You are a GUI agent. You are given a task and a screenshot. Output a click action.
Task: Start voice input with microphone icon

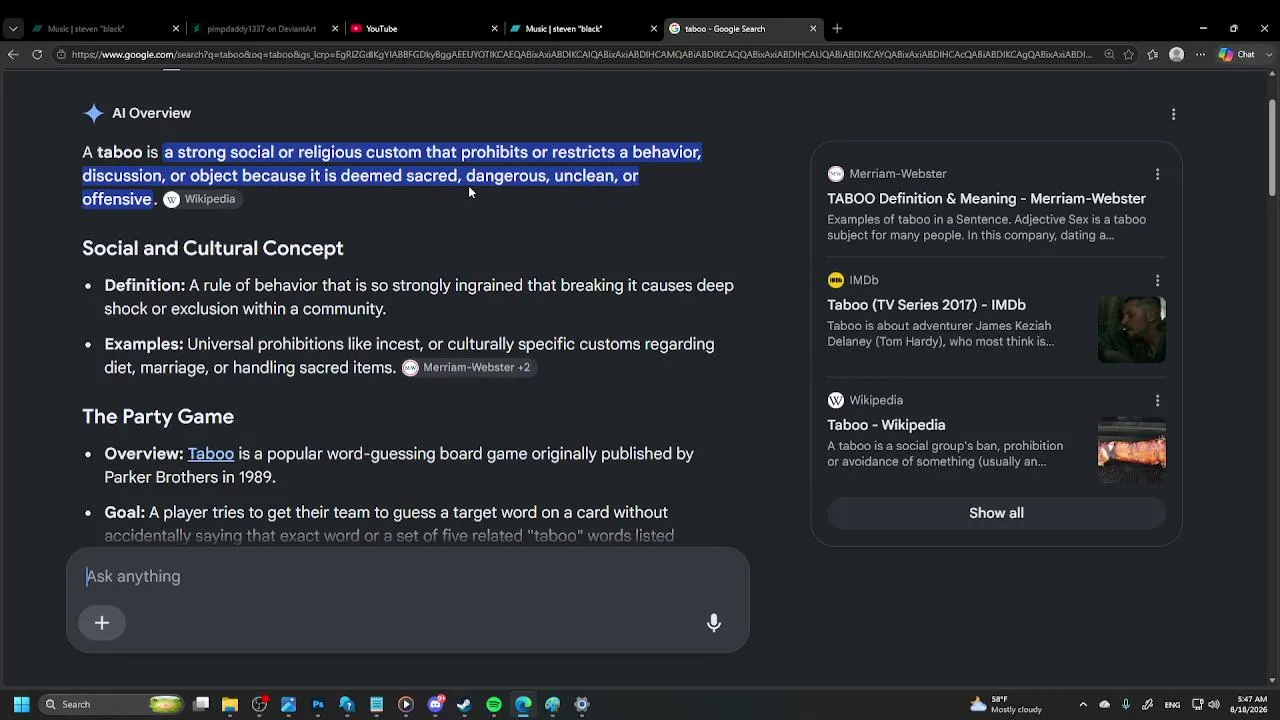(714, 623)
